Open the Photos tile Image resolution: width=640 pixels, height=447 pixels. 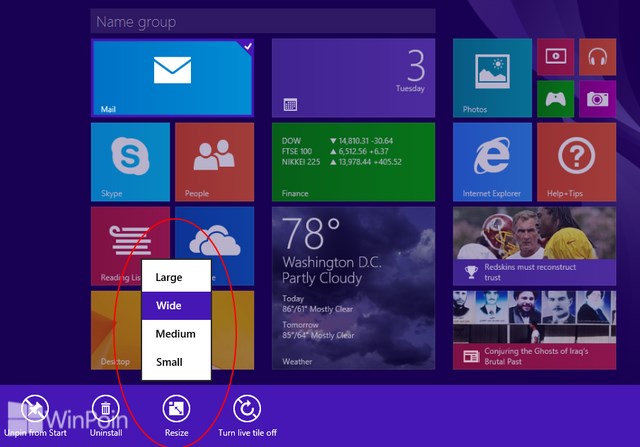pos(492,78)
